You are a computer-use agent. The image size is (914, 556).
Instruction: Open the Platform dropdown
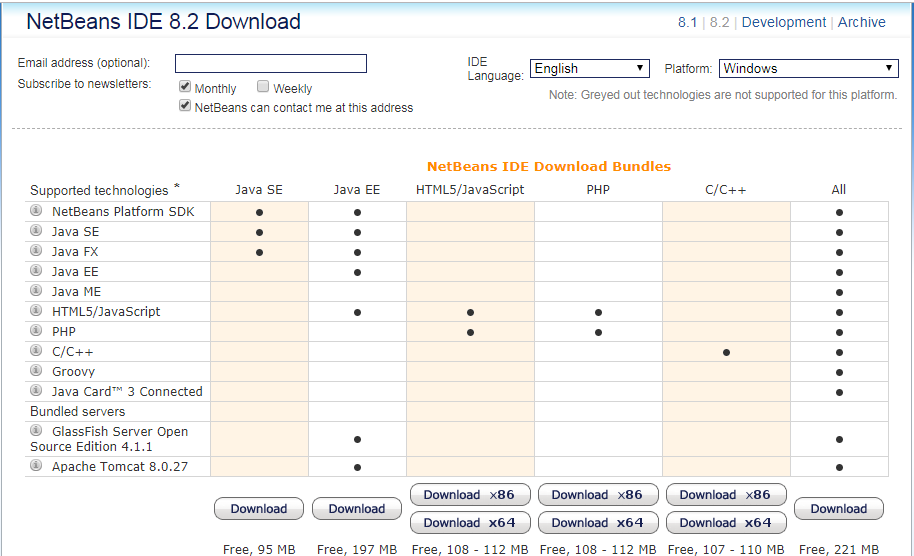pyautogui.click(x=808, y=68)
